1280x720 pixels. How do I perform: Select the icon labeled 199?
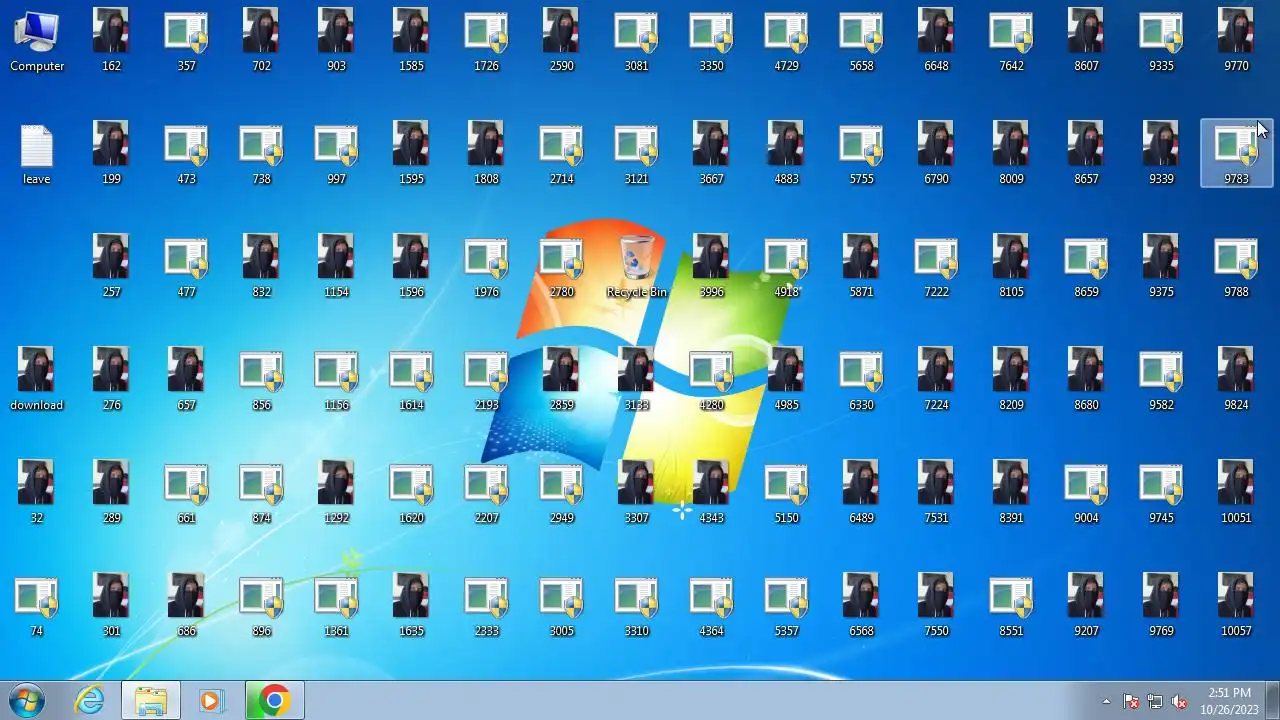coord(111,154)
